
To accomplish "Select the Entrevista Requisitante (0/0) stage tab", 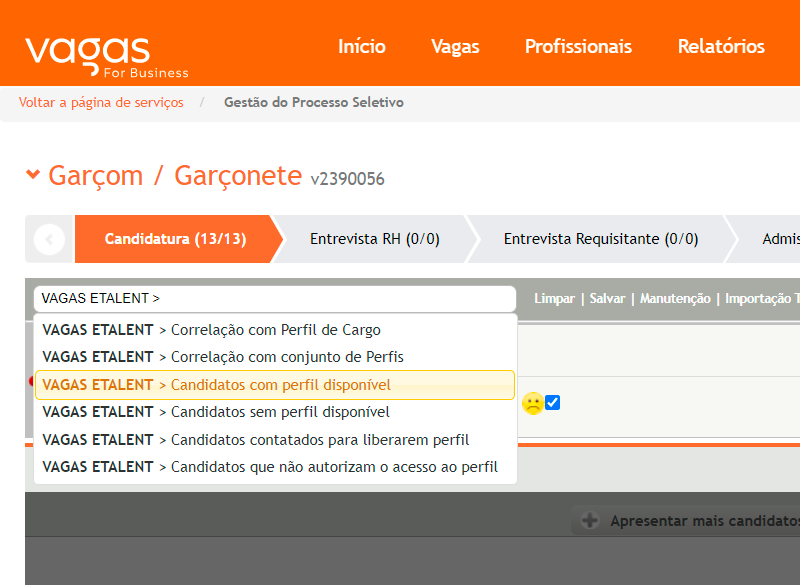I will pyautogui.click(x=601, y=239).
